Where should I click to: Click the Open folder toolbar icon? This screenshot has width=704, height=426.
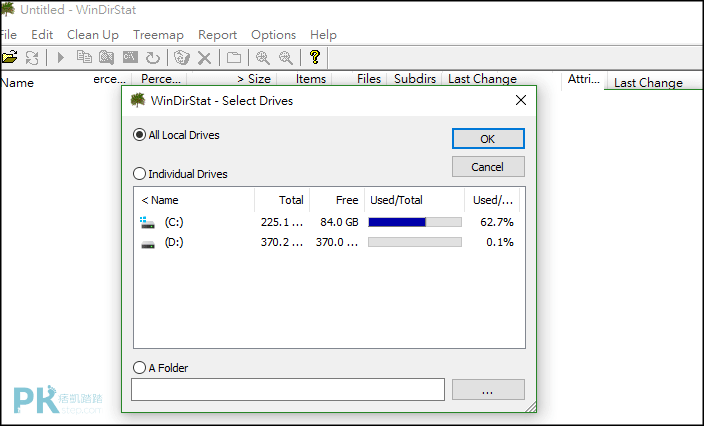pos(9,57)
